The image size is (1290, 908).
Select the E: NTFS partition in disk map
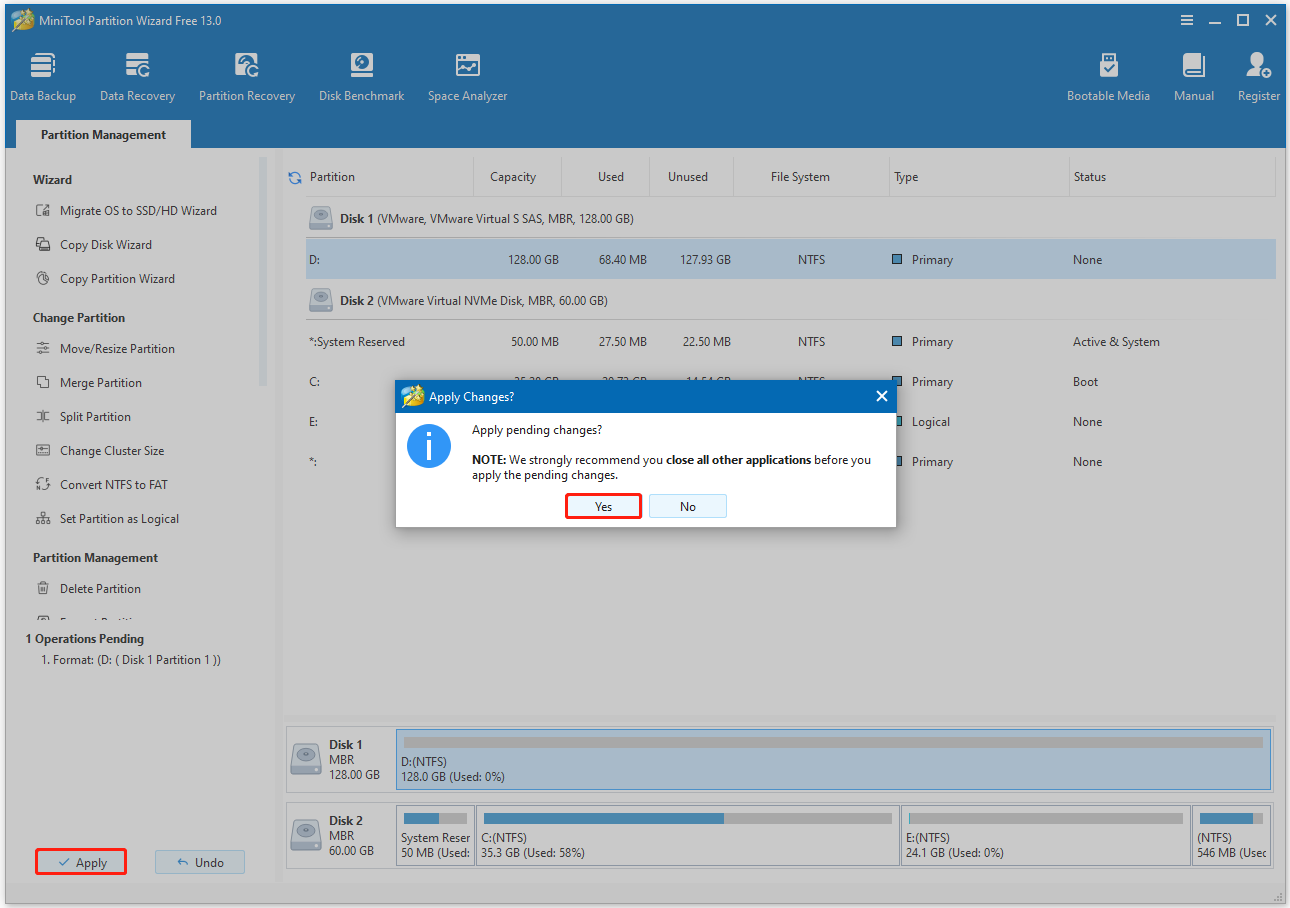tap(1045, 835)
